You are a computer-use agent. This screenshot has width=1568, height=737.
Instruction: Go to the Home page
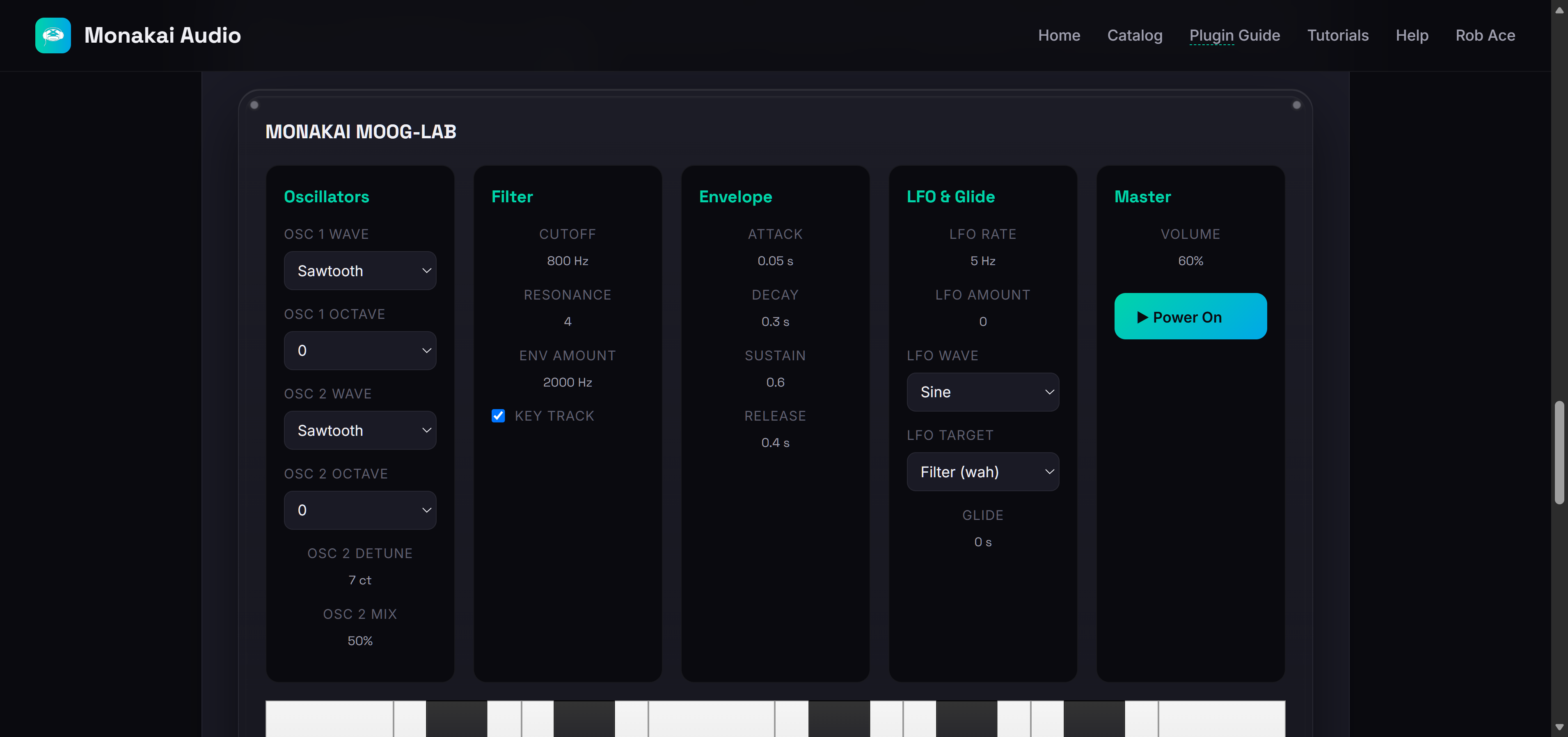click(1059, 35)
